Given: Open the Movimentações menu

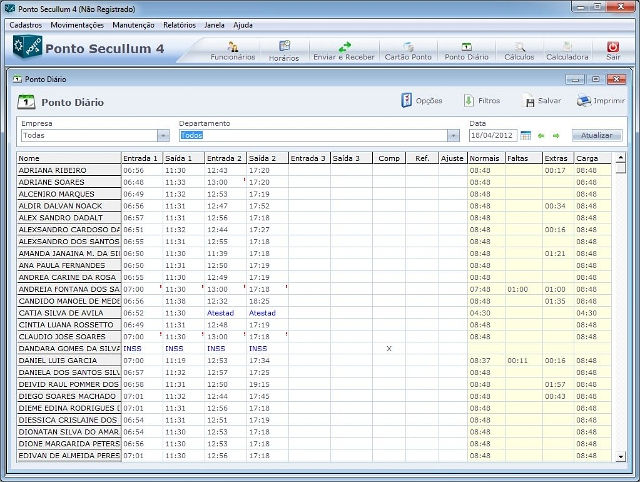Looking at the screenshot, I should coord(77,25).
